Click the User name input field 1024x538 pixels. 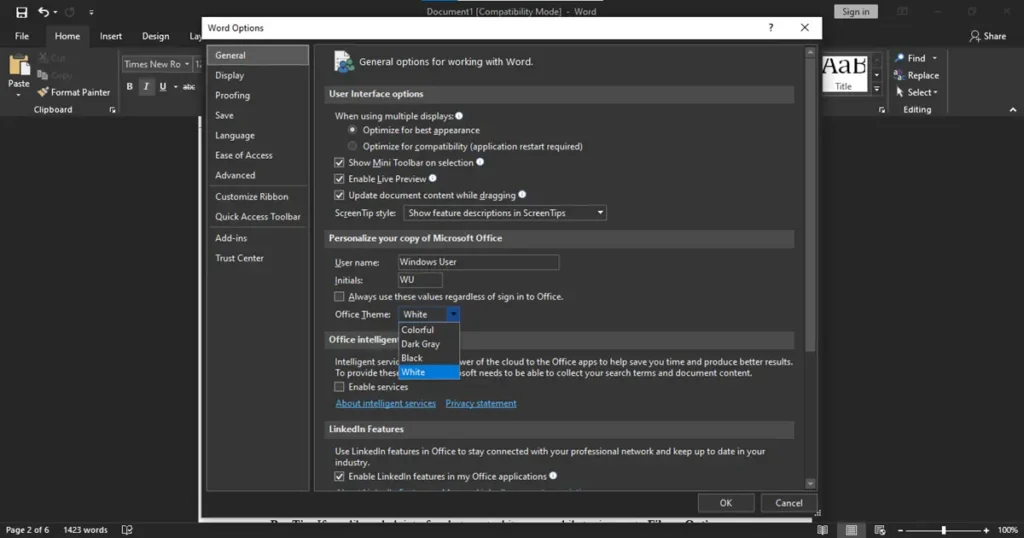478,262
